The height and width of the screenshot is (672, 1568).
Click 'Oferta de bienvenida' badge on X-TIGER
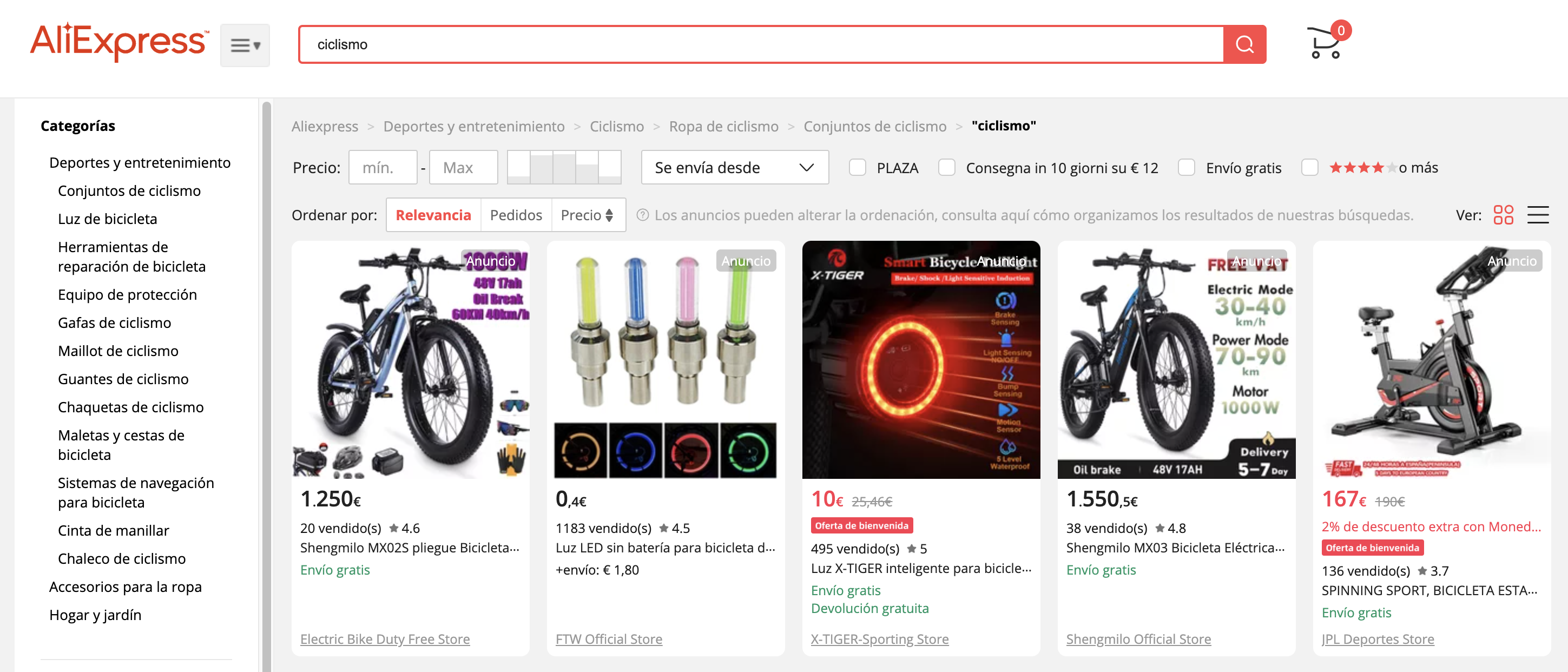pos(861,525)
